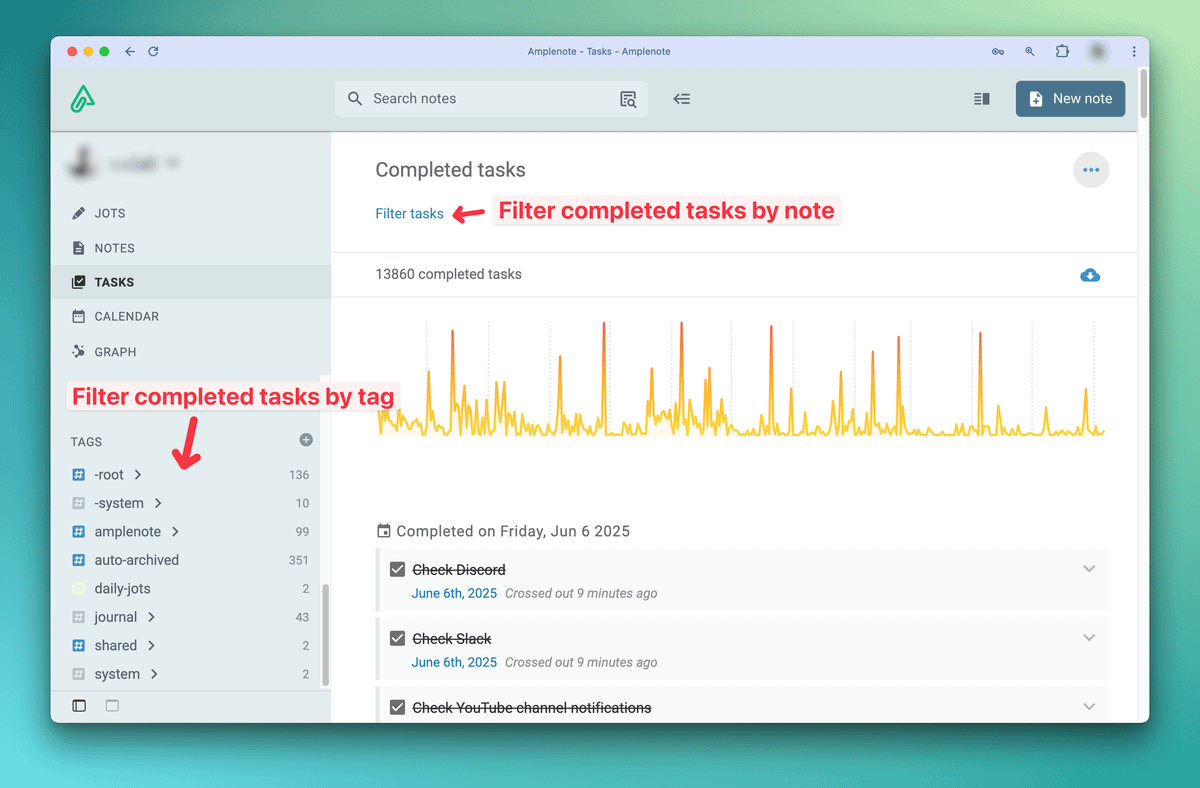Go to Calendar in the sidebar
The image size is (1200, 788).
pos(126,316)
